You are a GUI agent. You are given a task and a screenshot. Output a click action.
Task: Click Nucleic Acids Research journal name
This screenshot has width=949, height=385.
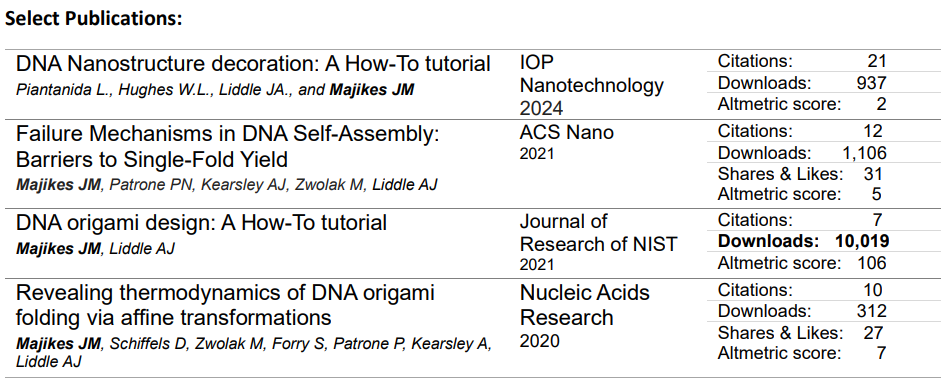click(585, 305)
